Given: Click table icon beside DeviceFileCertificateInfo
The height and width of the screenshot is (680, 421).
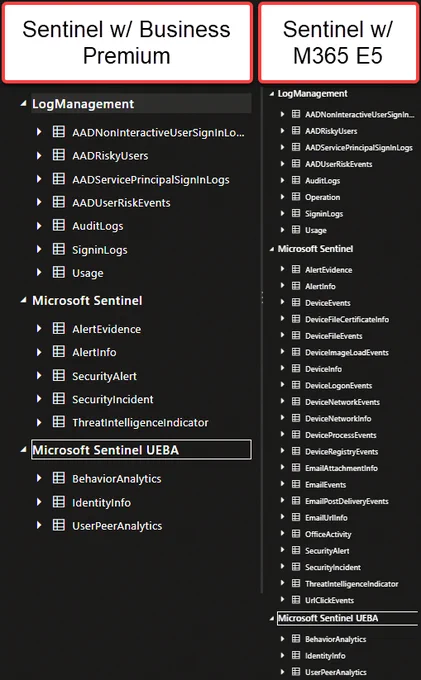Looking at the screenshot, I should pyautogui.click(x=296, y=319).
